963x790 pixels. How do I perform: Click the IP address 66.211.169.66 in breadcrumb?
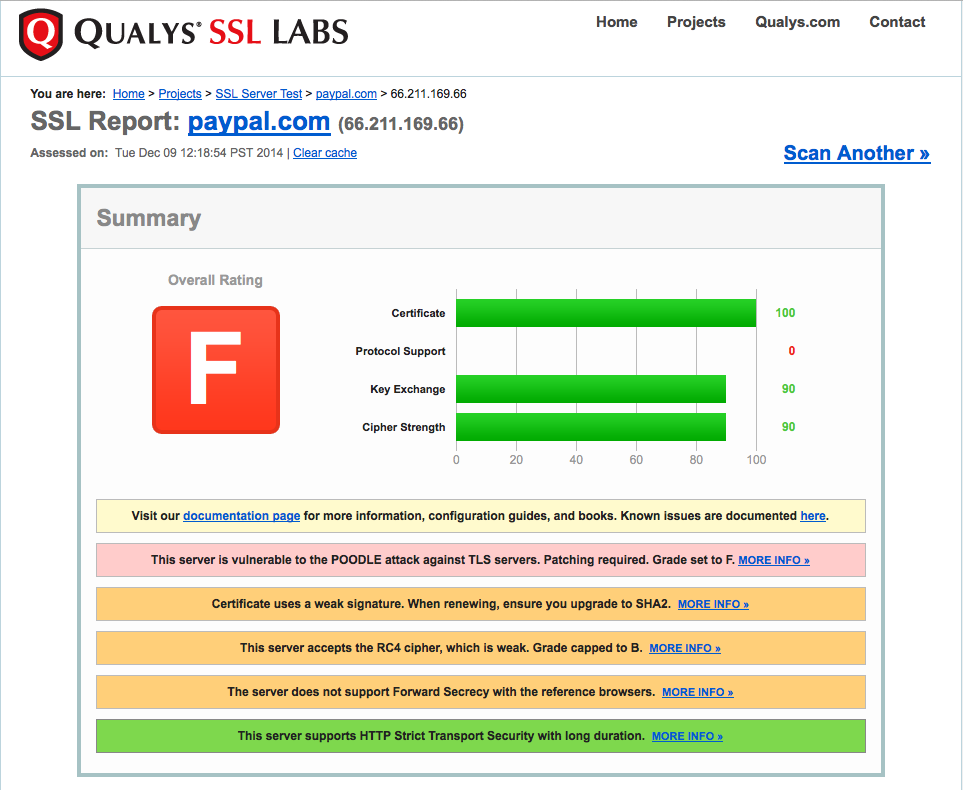[x=429, y=93]
